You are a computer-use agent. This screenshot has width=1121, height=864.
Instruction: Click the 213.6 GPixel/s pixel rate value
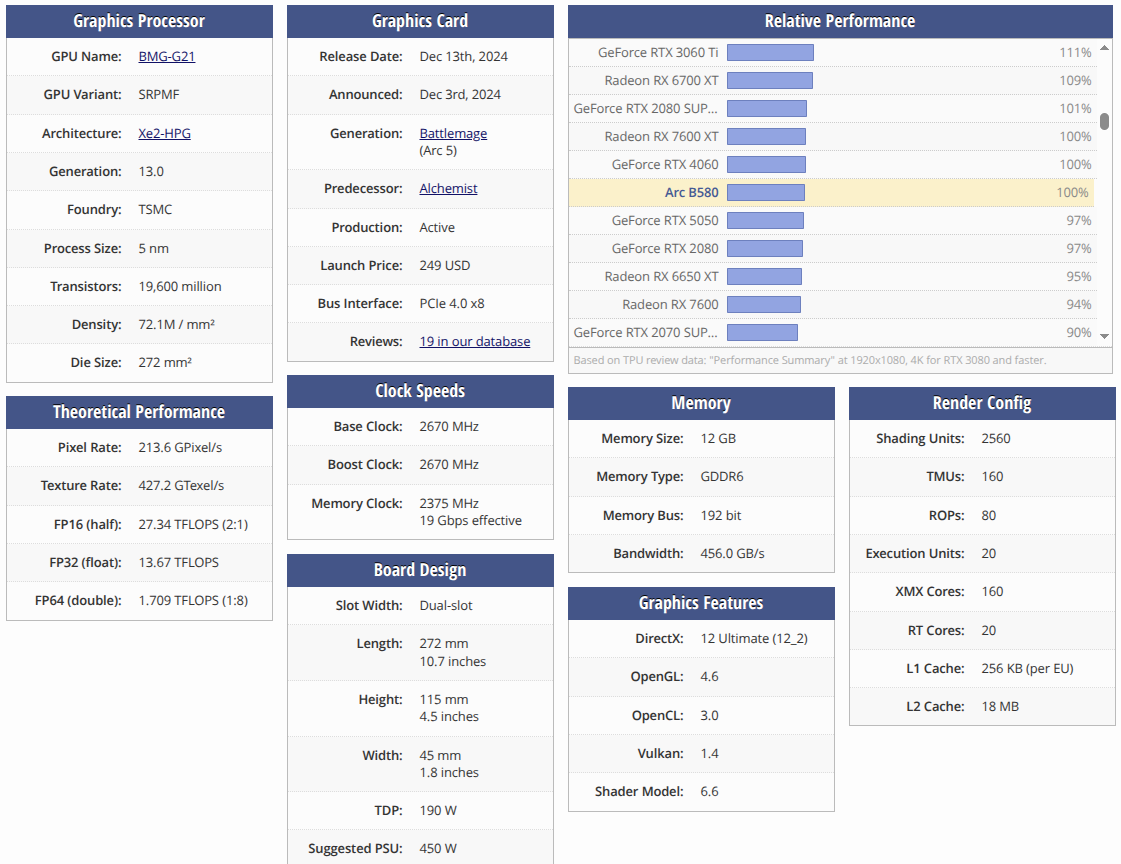point(180,447)
